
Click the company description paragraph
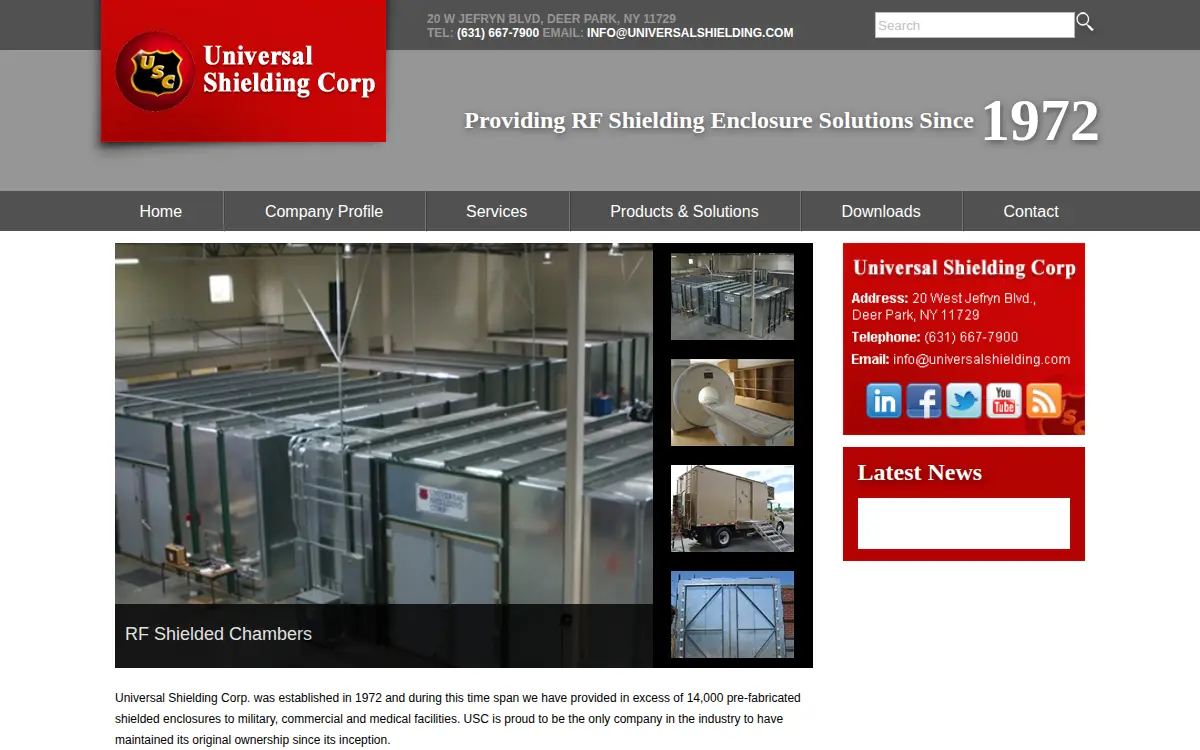[458, 719]
